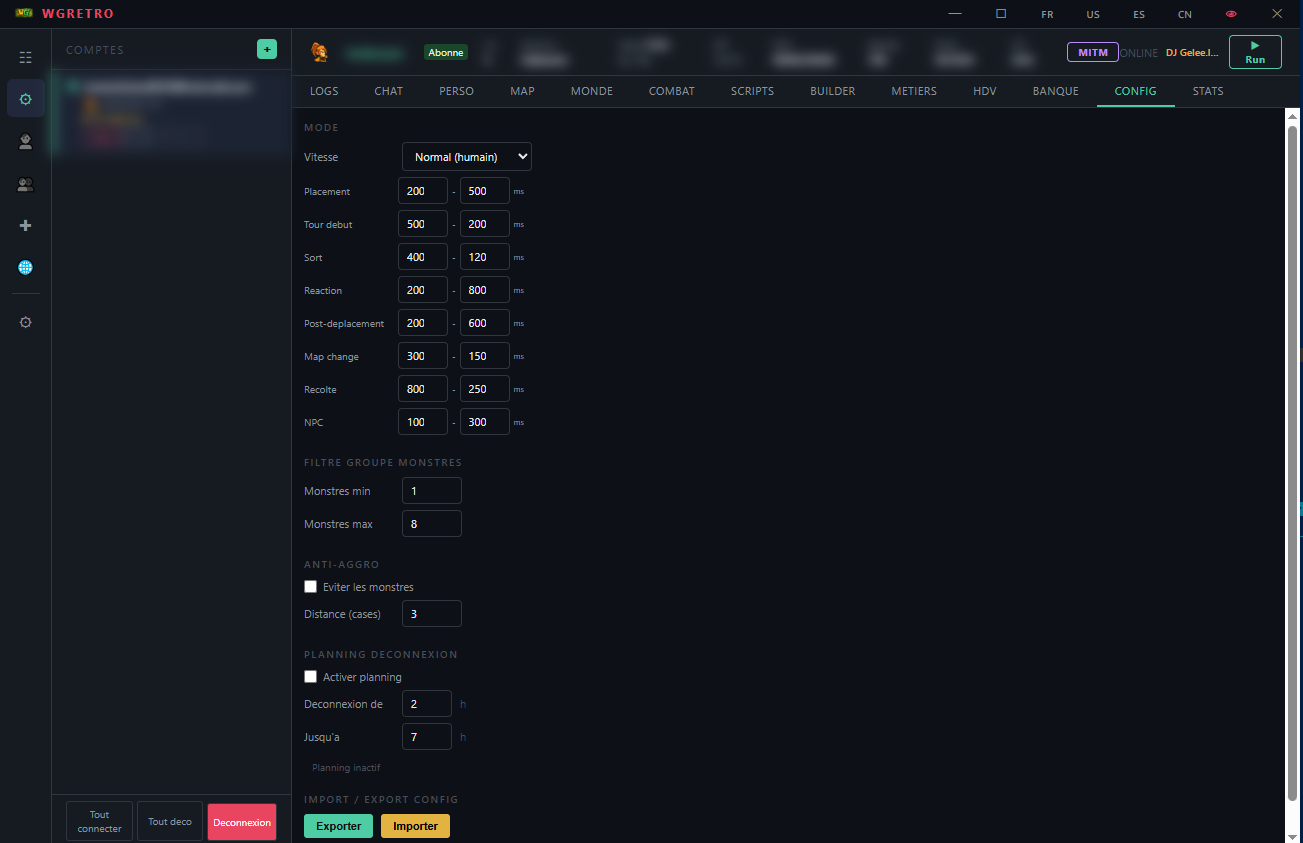The image size is (1303, 843).
Task: Click the Planning inactif status text
Action: 346,768
